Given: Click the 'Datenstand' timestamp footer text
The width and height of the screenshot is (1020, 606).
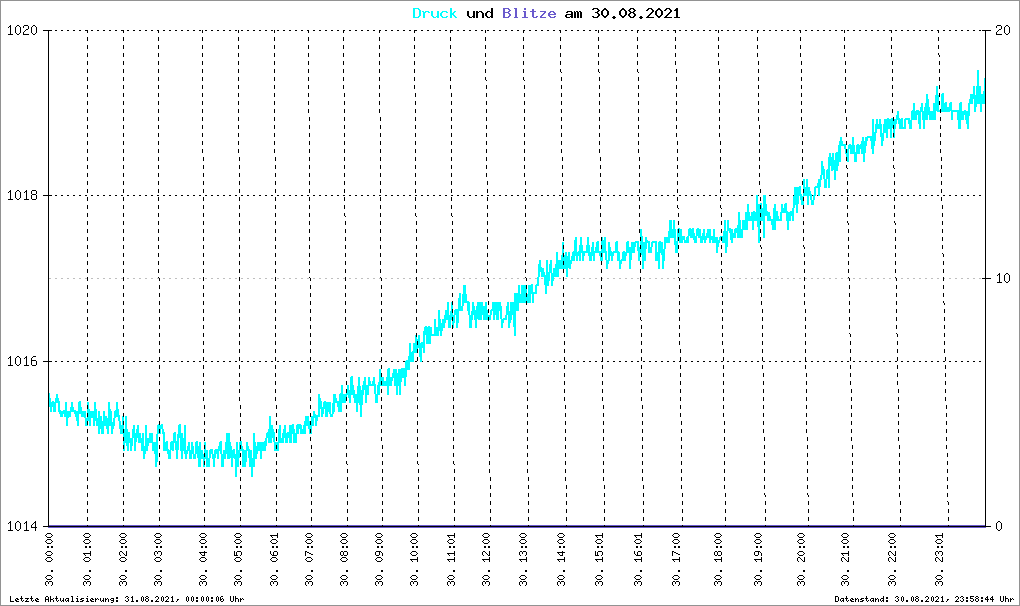Looking at the screenshot, I should (x=923, y=599).
